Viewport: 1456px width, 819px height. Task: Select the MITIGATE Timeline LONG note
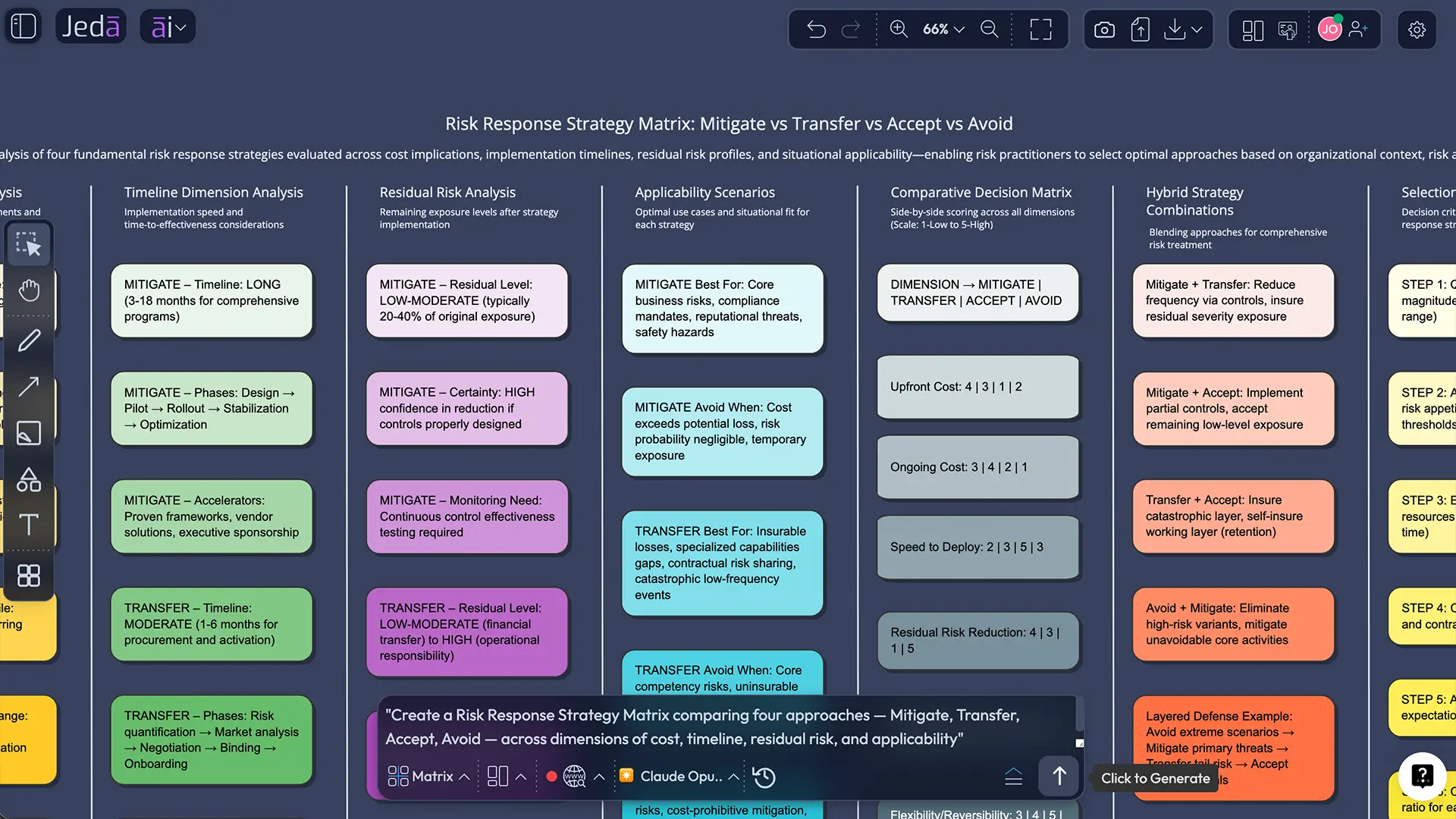212,300
